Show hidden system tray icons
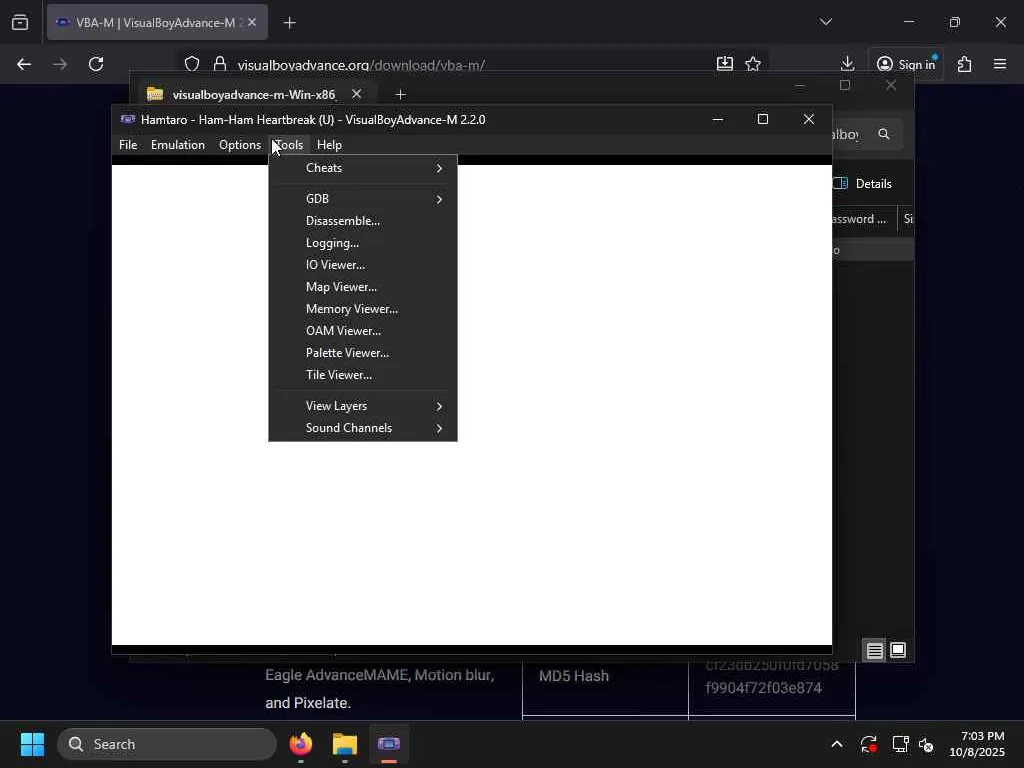Screen dimensions: 1024x768 pyautogui.click(x=837, y=744)
